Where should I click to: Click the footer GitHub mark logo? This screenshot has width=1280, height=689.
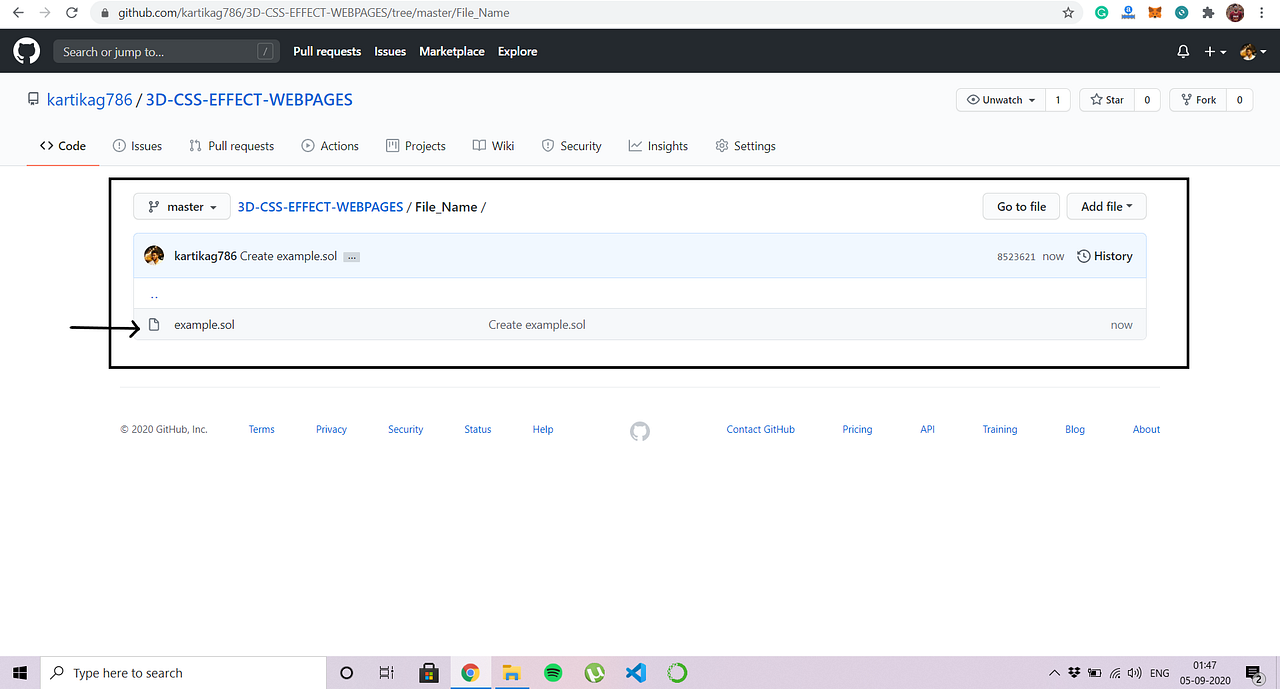point(639,431)
